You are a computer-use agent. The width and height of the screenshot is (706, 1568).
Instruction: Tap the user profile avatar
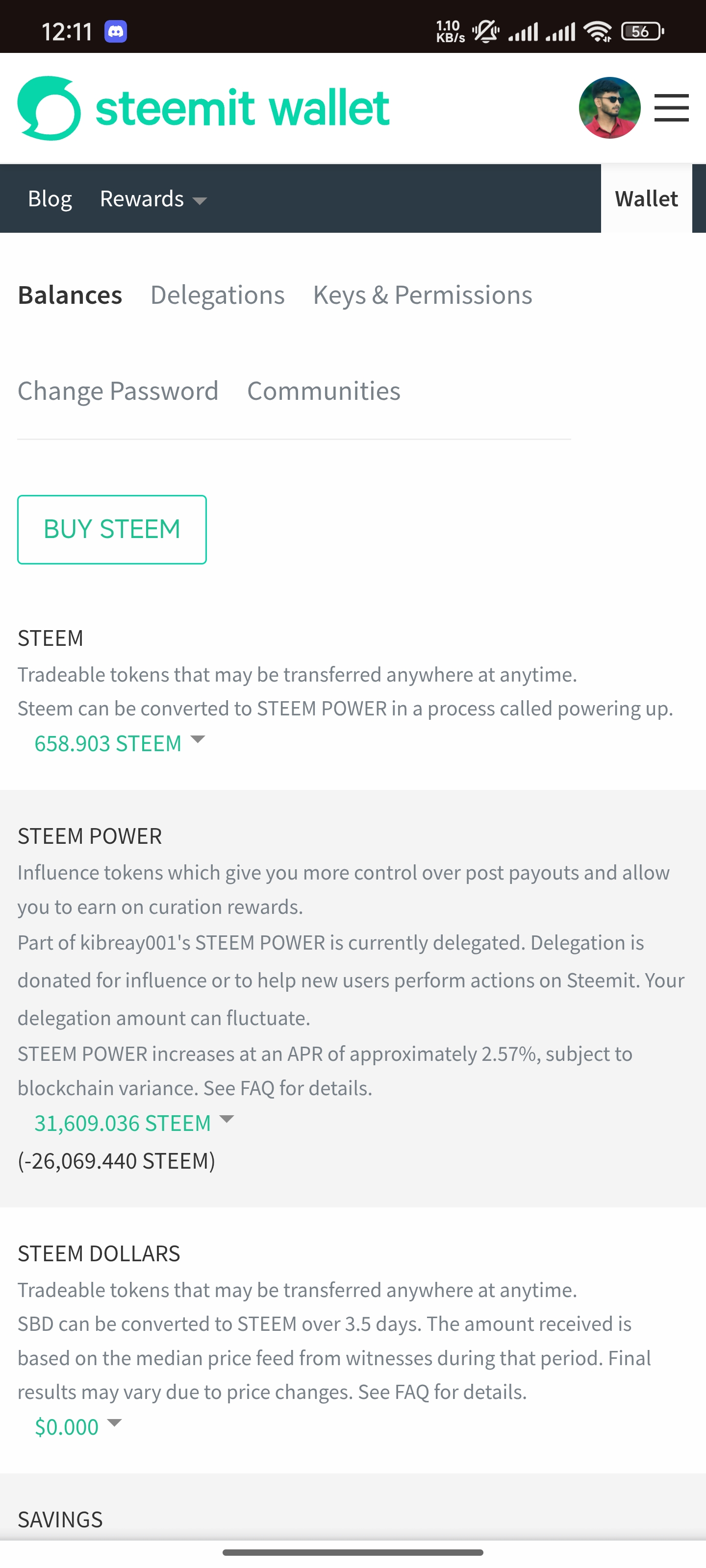coord(609,108)
